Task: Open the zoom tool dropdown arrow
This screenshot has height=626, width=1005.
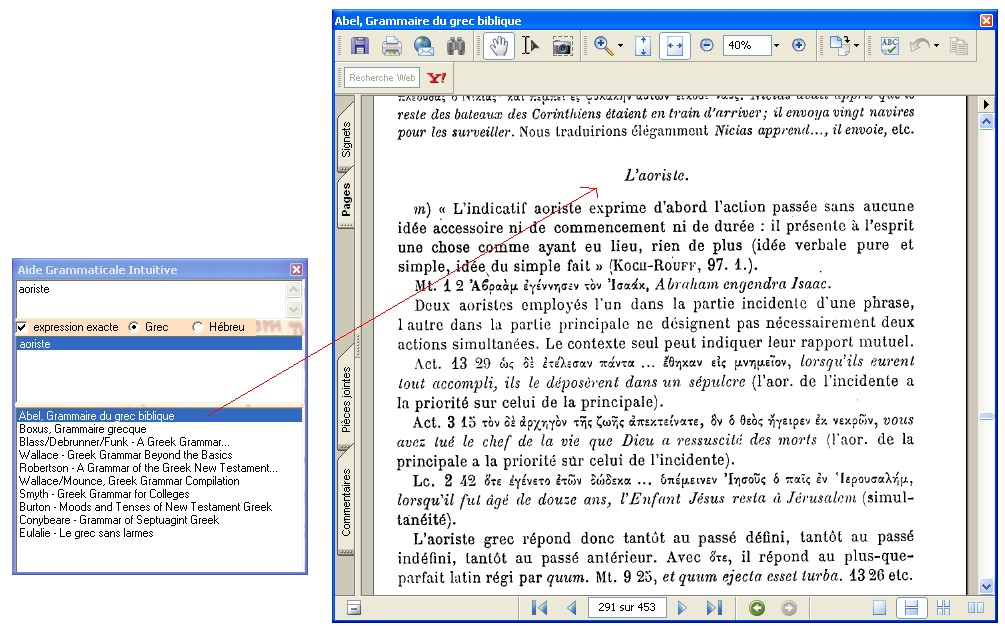Action: 620,45
